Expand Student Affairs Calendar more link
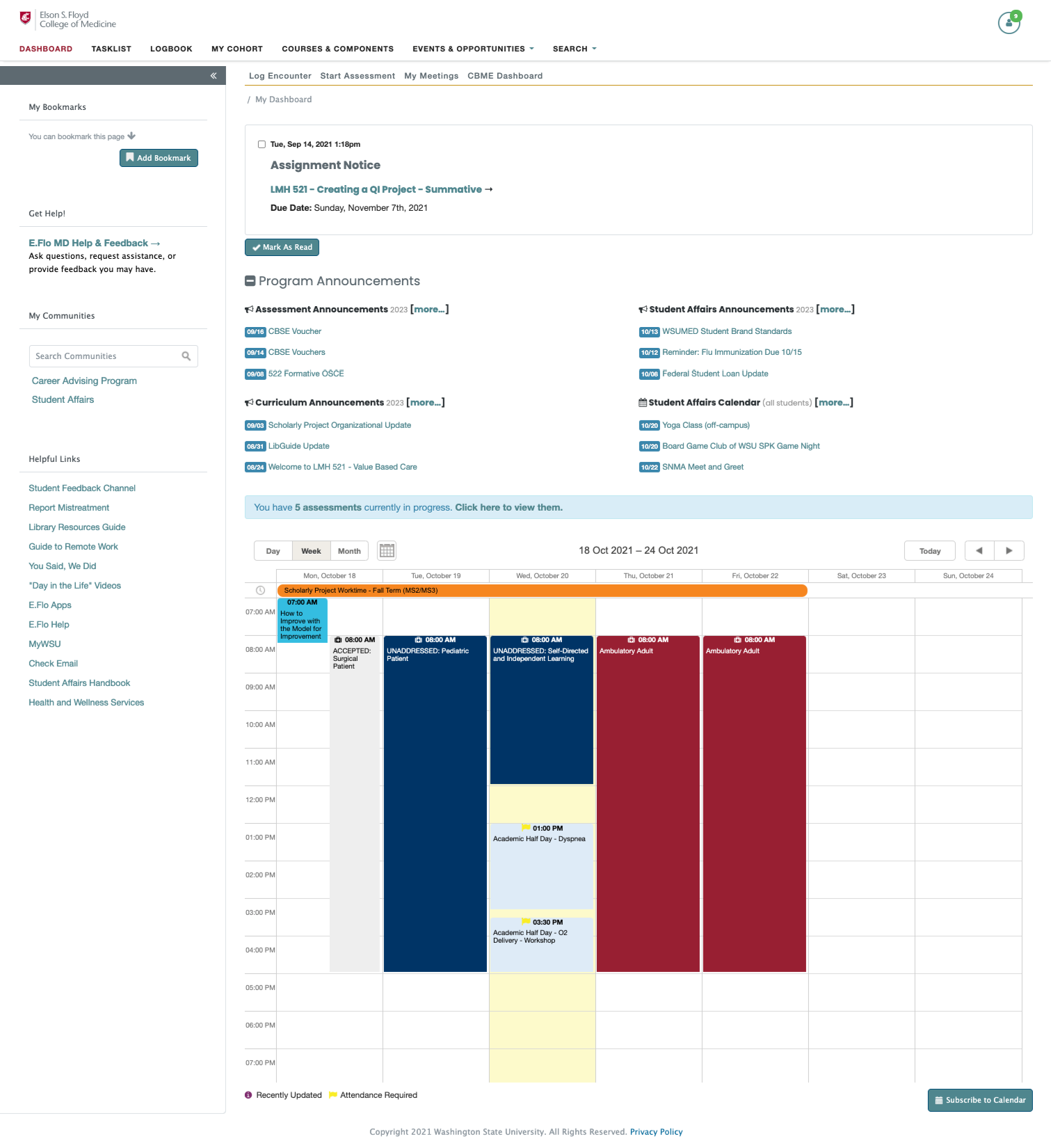This screenshot has height=1148, width=1051. tap(834, 402)
